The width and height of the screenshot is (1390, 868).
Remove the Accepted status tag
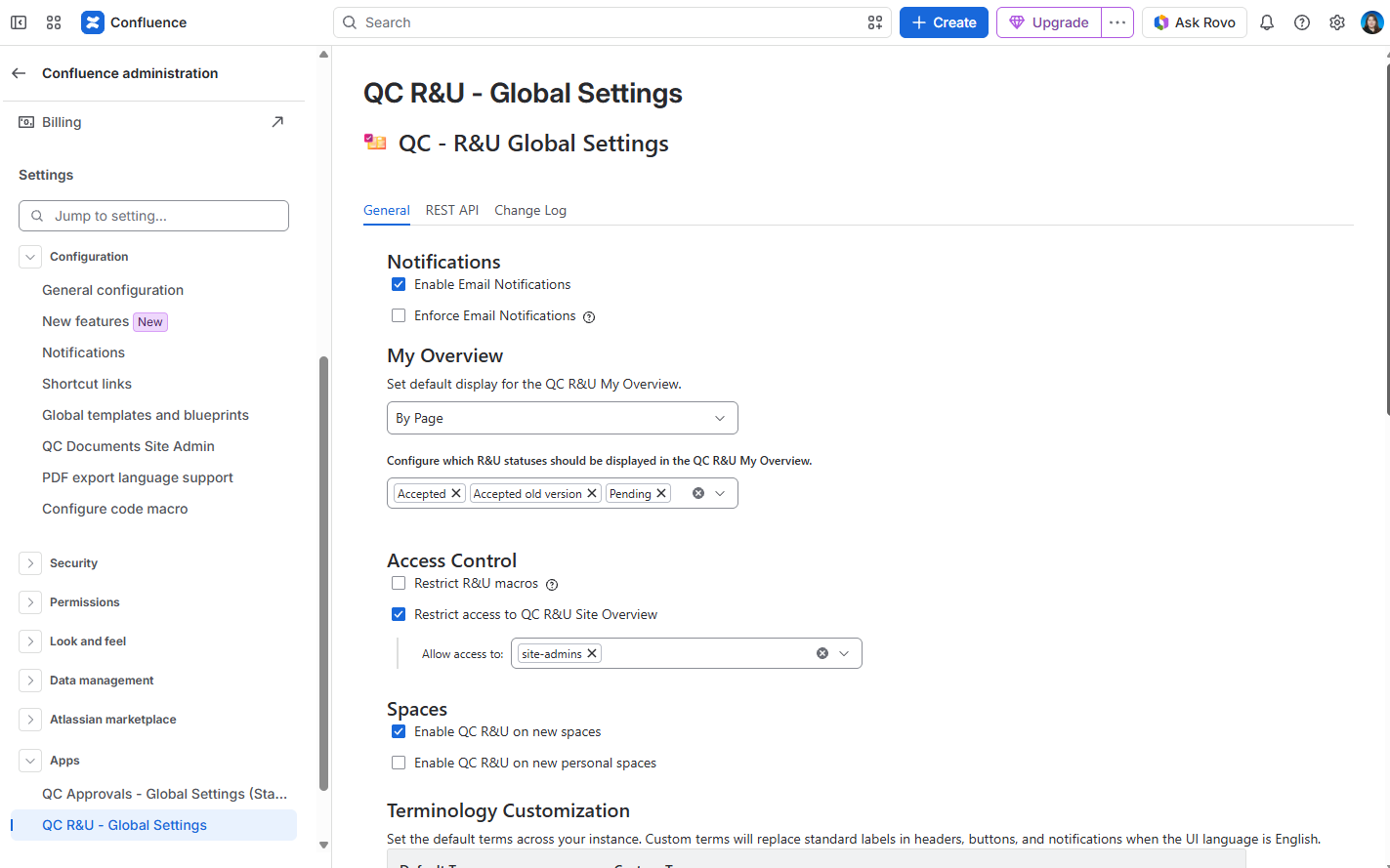456,494
